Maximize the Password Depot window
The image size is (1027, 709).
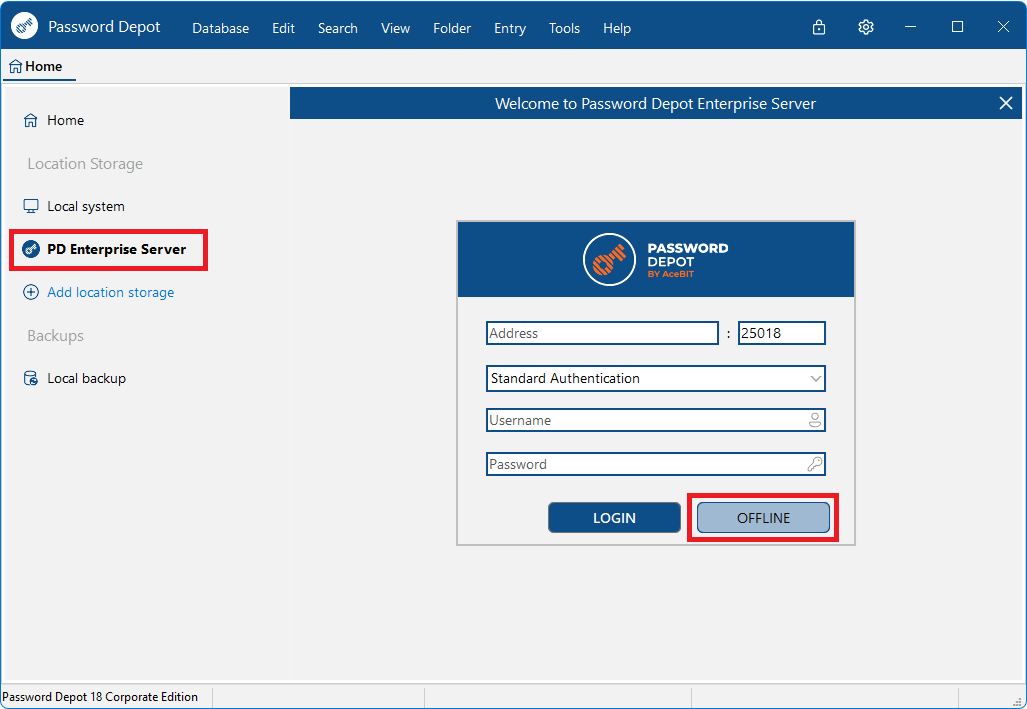point(958,27)
